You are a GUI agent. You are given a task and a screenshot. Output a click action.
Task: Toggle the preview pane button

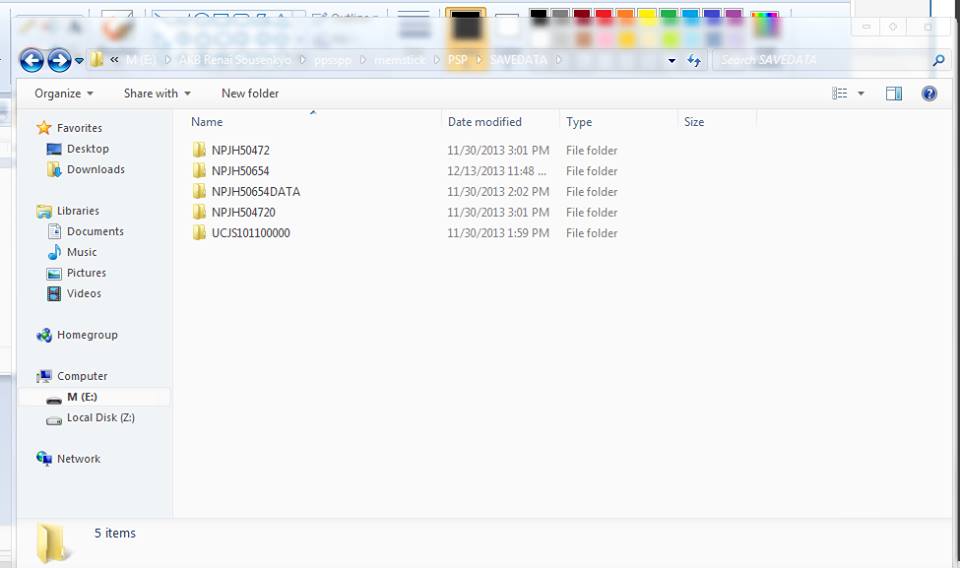pos(894,93)
